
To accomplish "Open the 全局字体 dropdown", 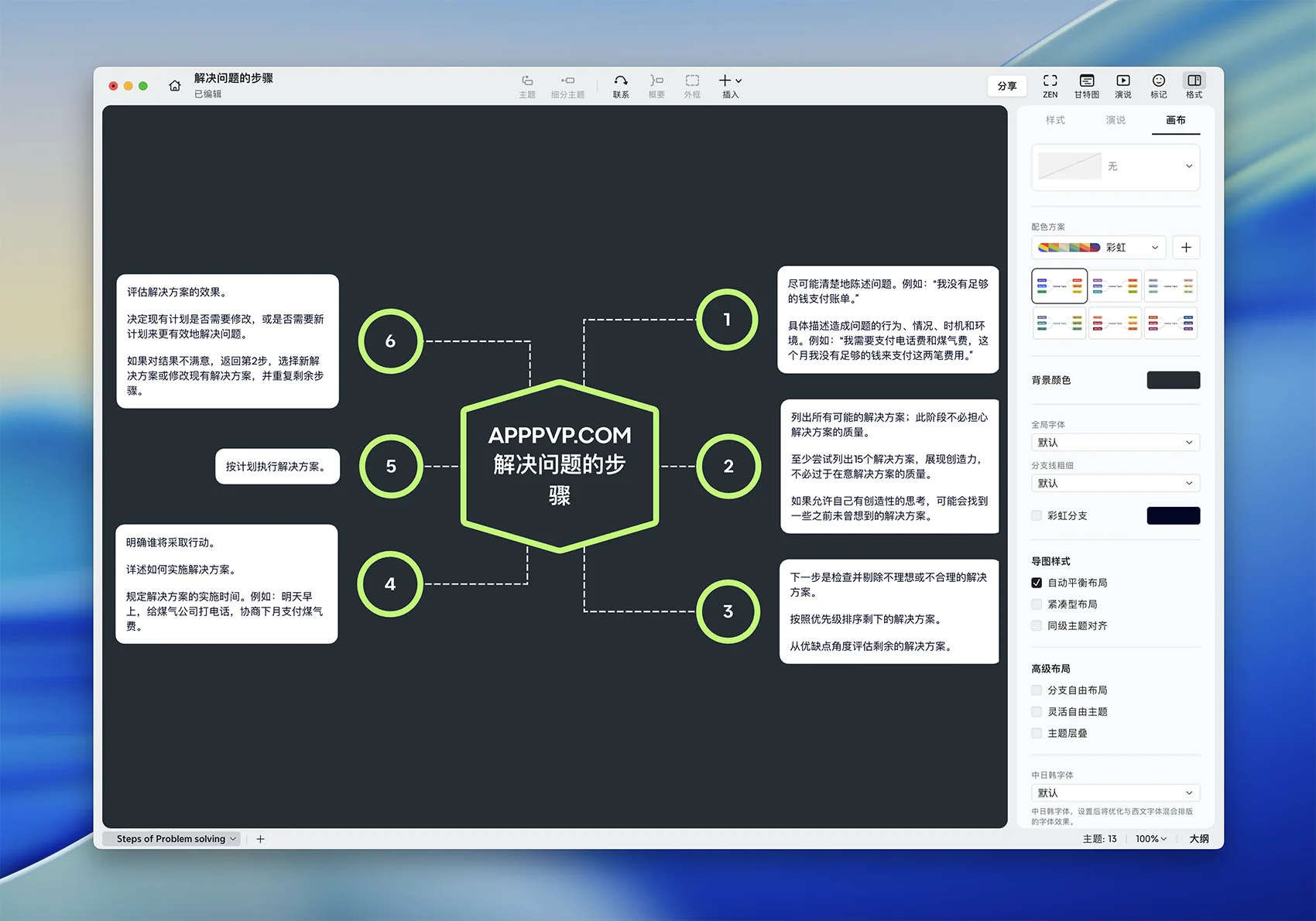I will coord(1115,443).
